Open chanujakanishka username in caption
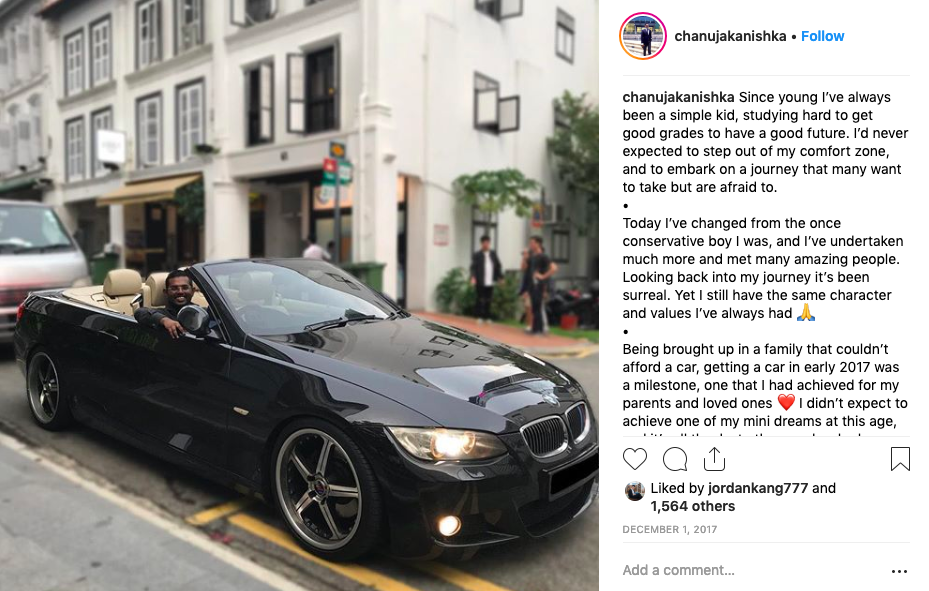 (678, 97)
